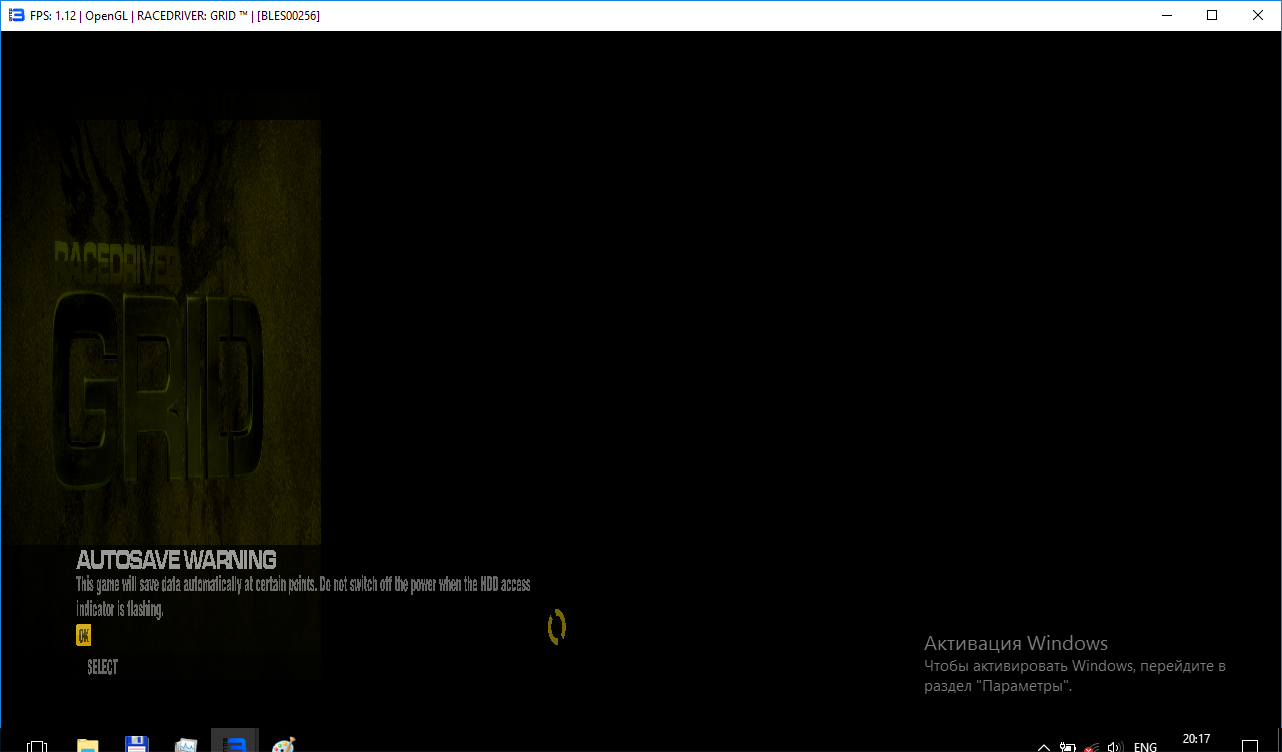Open Task View from the taskbar

tap(37, 745)
